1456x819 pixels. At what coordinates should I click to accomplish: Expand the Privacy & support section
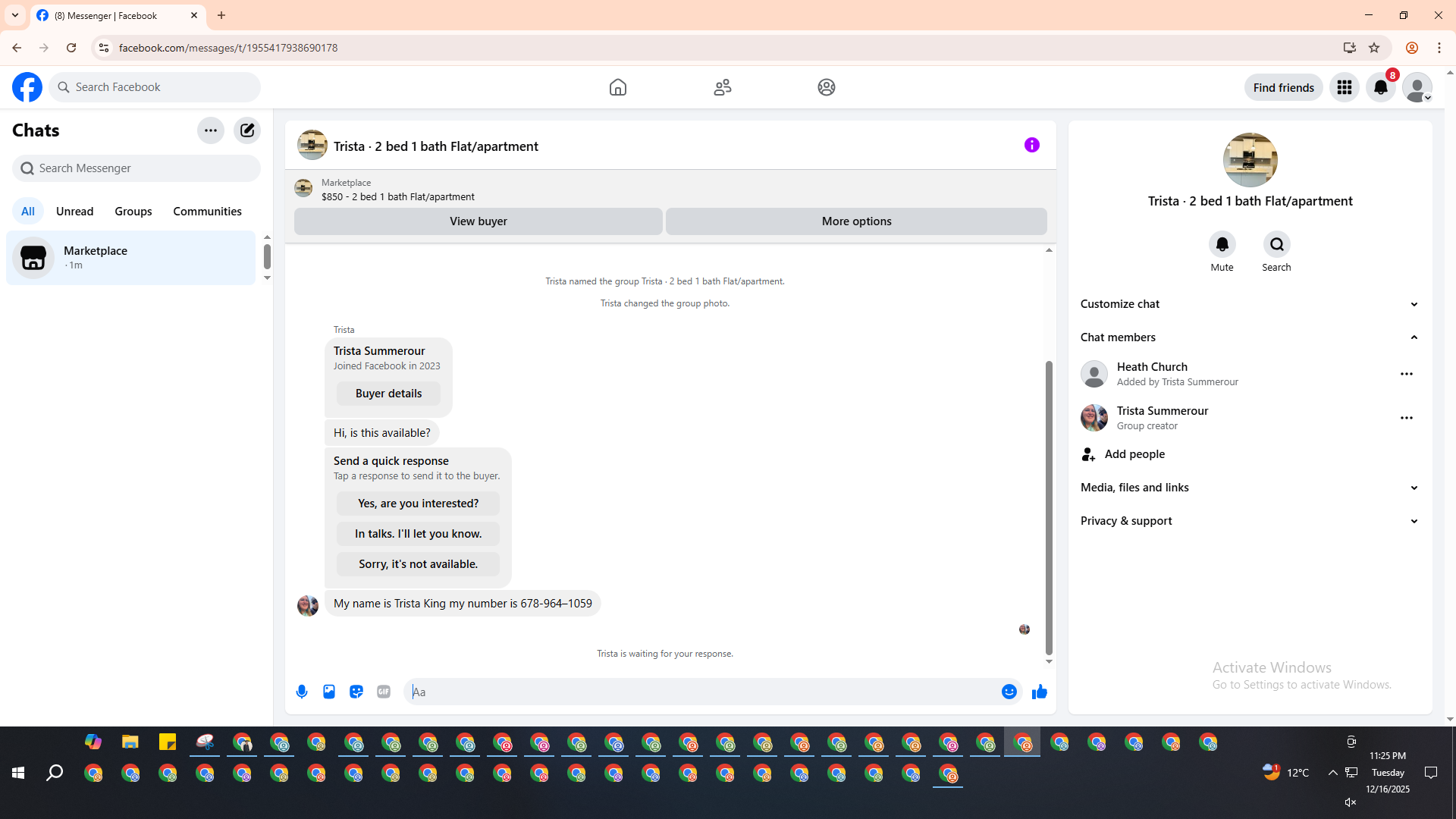point(1250,521)
